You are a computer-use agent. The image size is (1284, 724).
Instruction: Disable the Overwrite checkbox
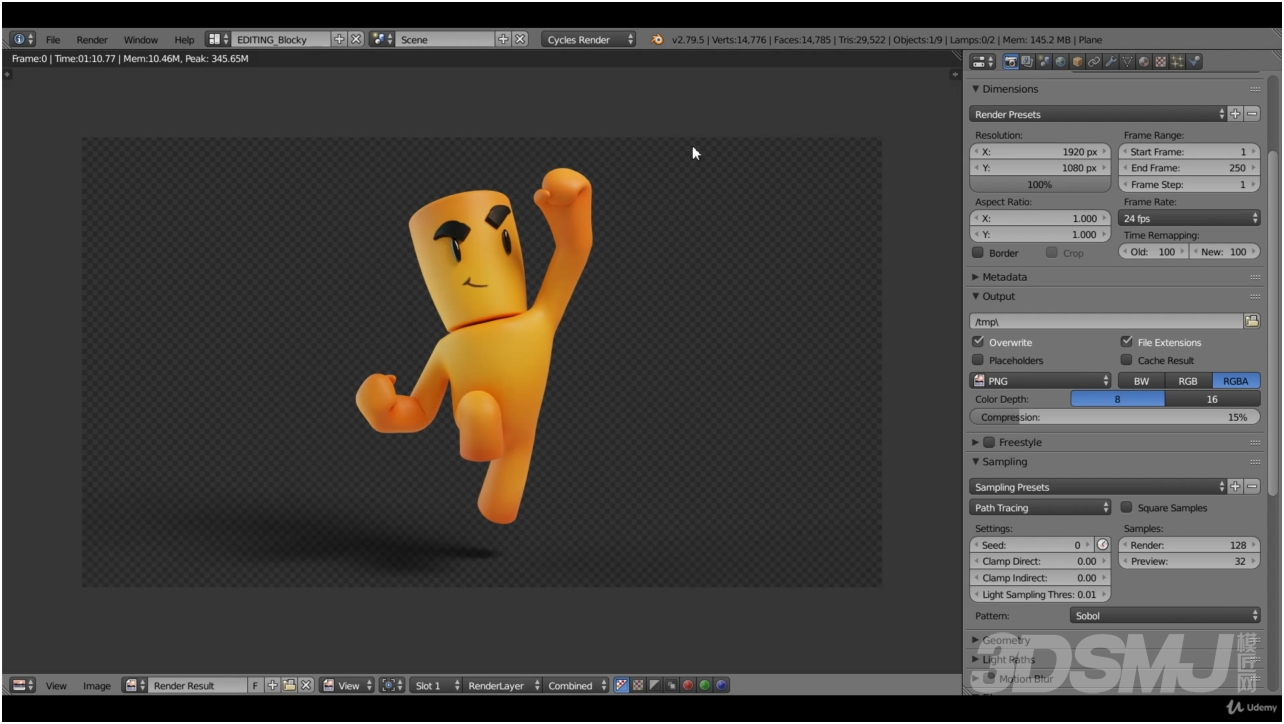point(978,342)
